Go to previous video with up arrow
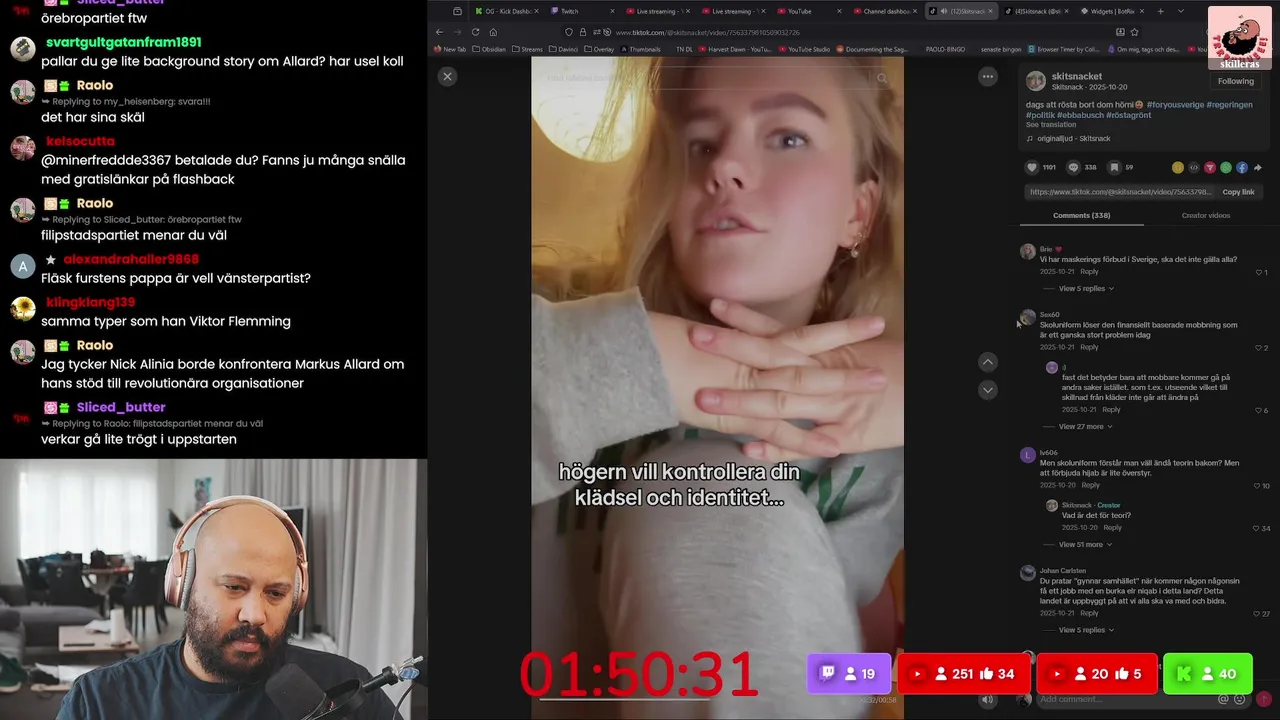 987,362
